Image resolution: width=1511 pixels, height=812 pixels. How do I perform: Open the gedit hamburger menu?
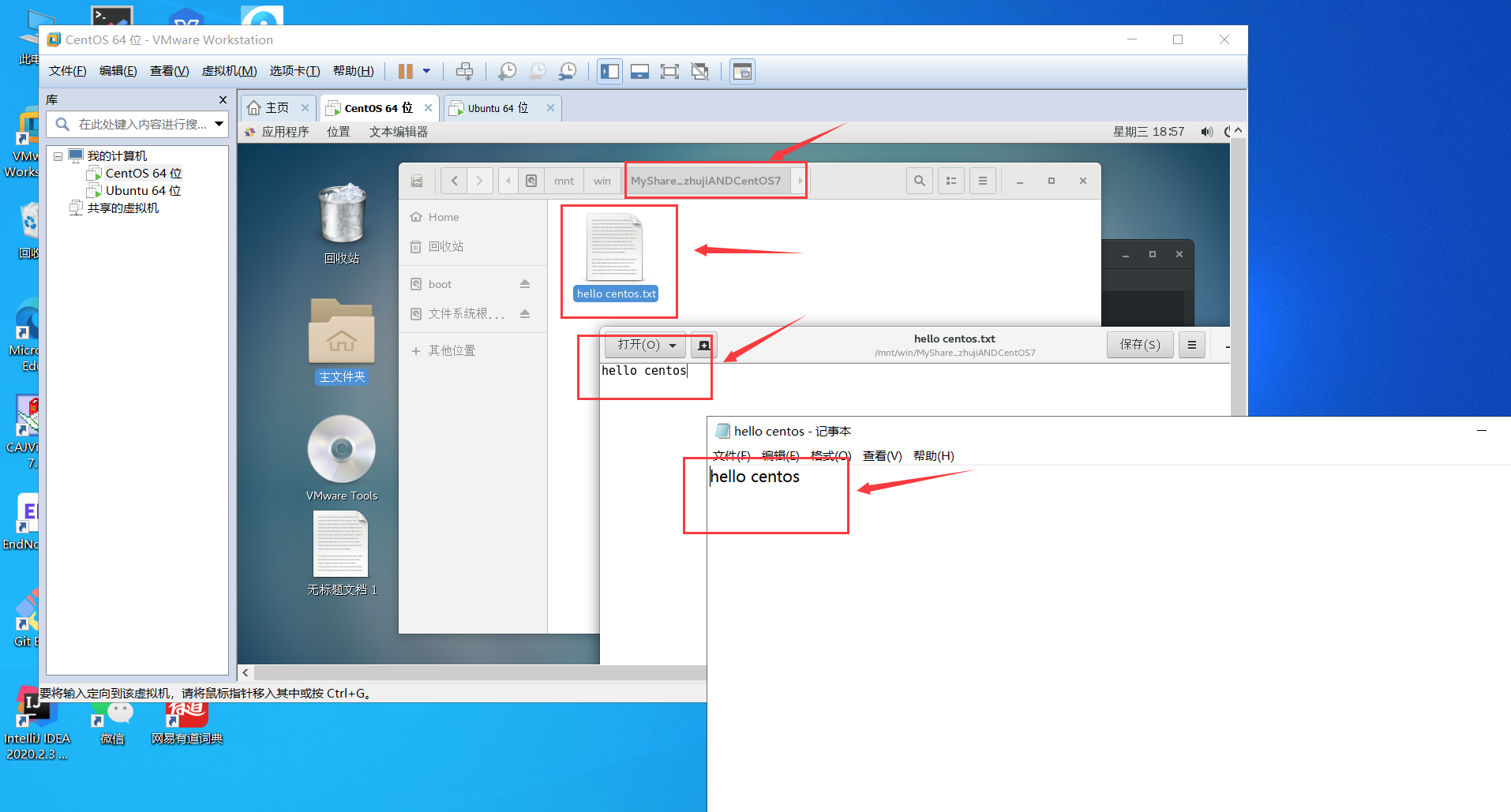(1191, 345)
